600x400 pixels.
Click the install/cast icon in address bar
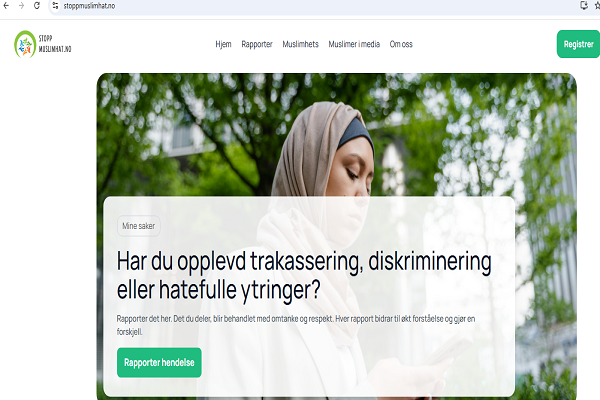tap(583, 5)
